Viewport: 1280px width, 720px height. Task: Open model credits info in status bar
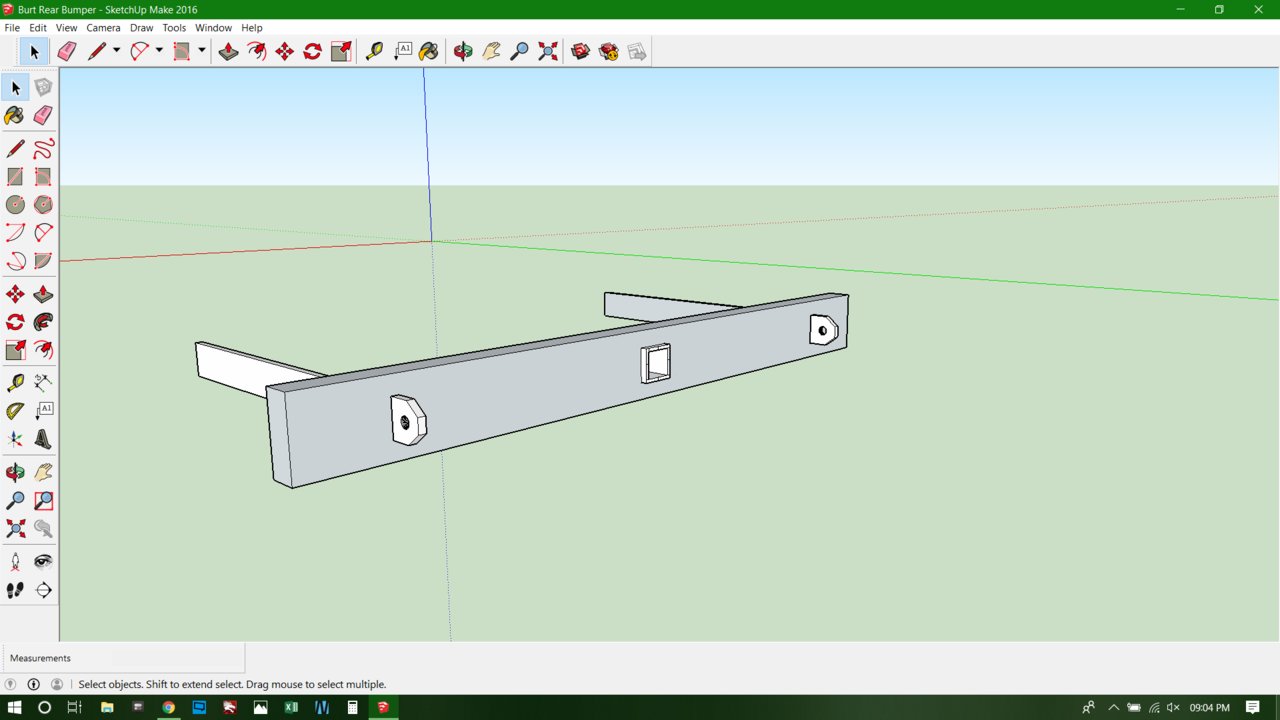click(x=33, y=684)
